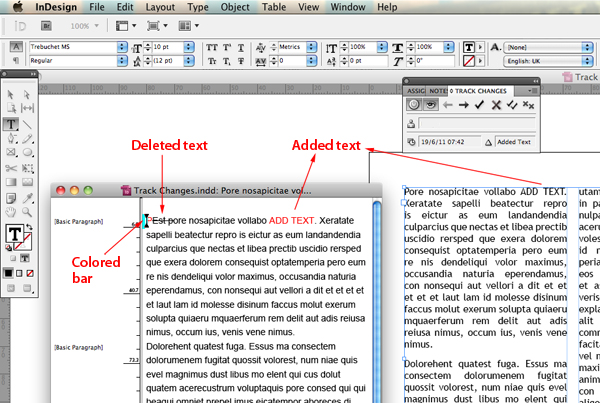The image size is (600, 403).
Task: Select the Rectangle Frame tool
Action: [x=11, y=153]
